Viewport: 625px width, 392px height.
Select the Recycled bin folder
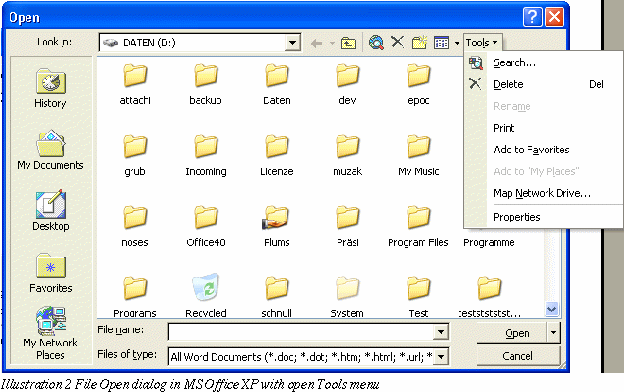tap(206, 296)
